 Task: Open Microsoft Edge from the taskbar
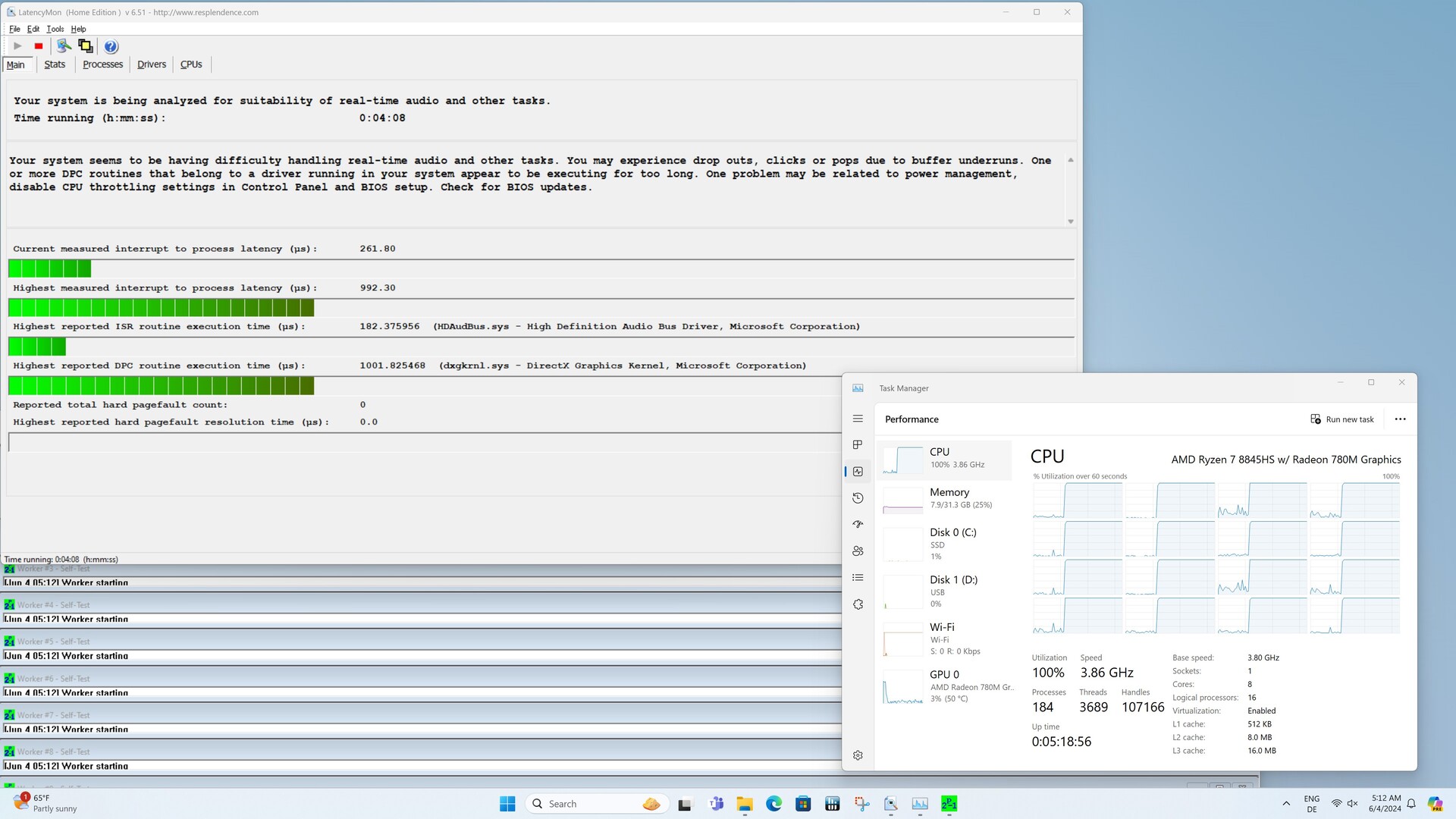point(773,804)
